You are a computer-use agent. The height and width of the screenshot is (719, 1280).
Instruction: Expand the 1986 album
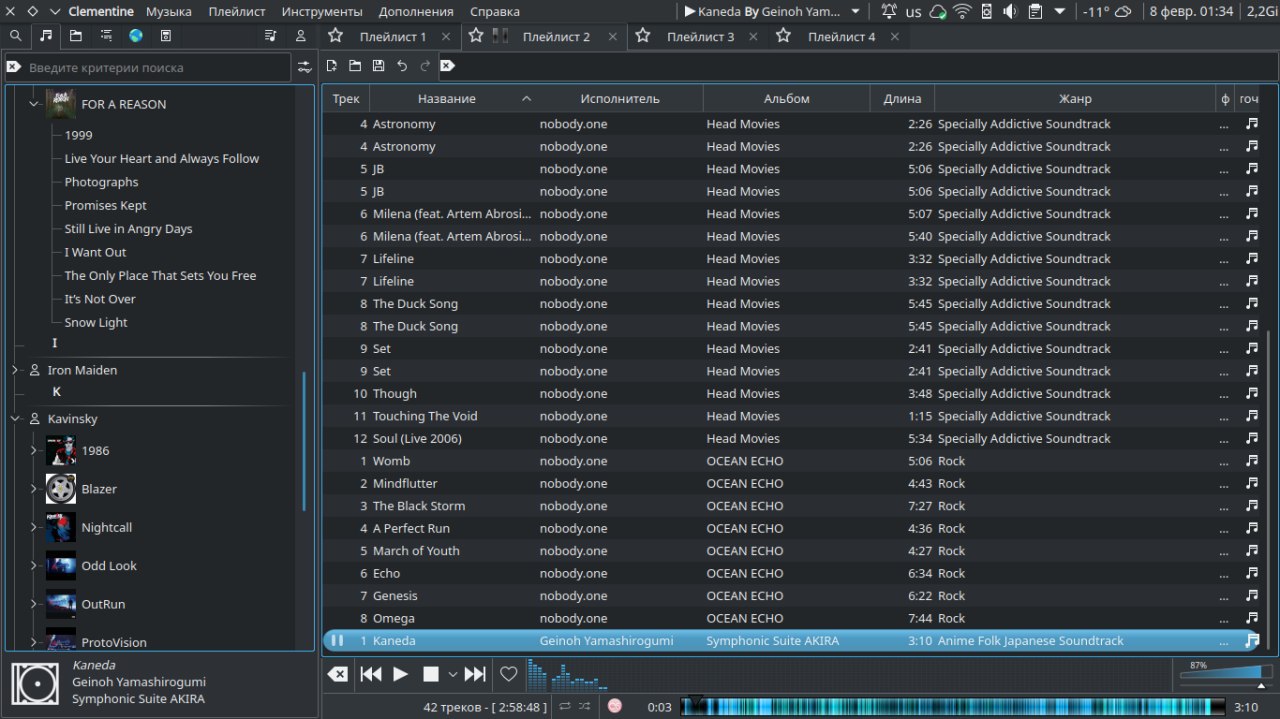[33, 450]
